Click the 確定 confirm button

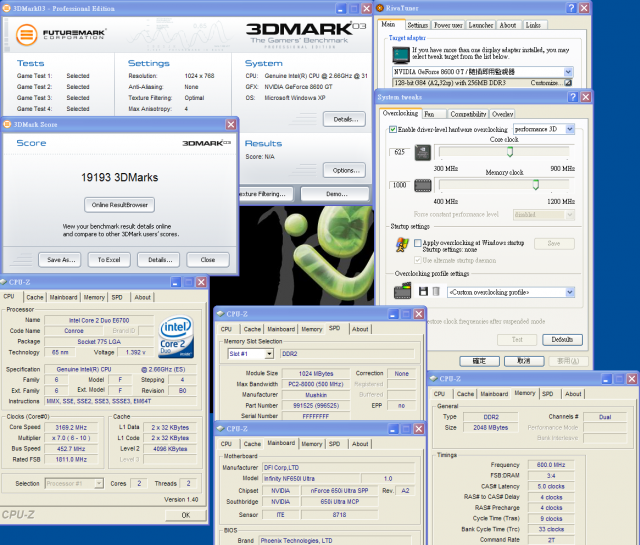pyautogui.click(x=479, y=361)
